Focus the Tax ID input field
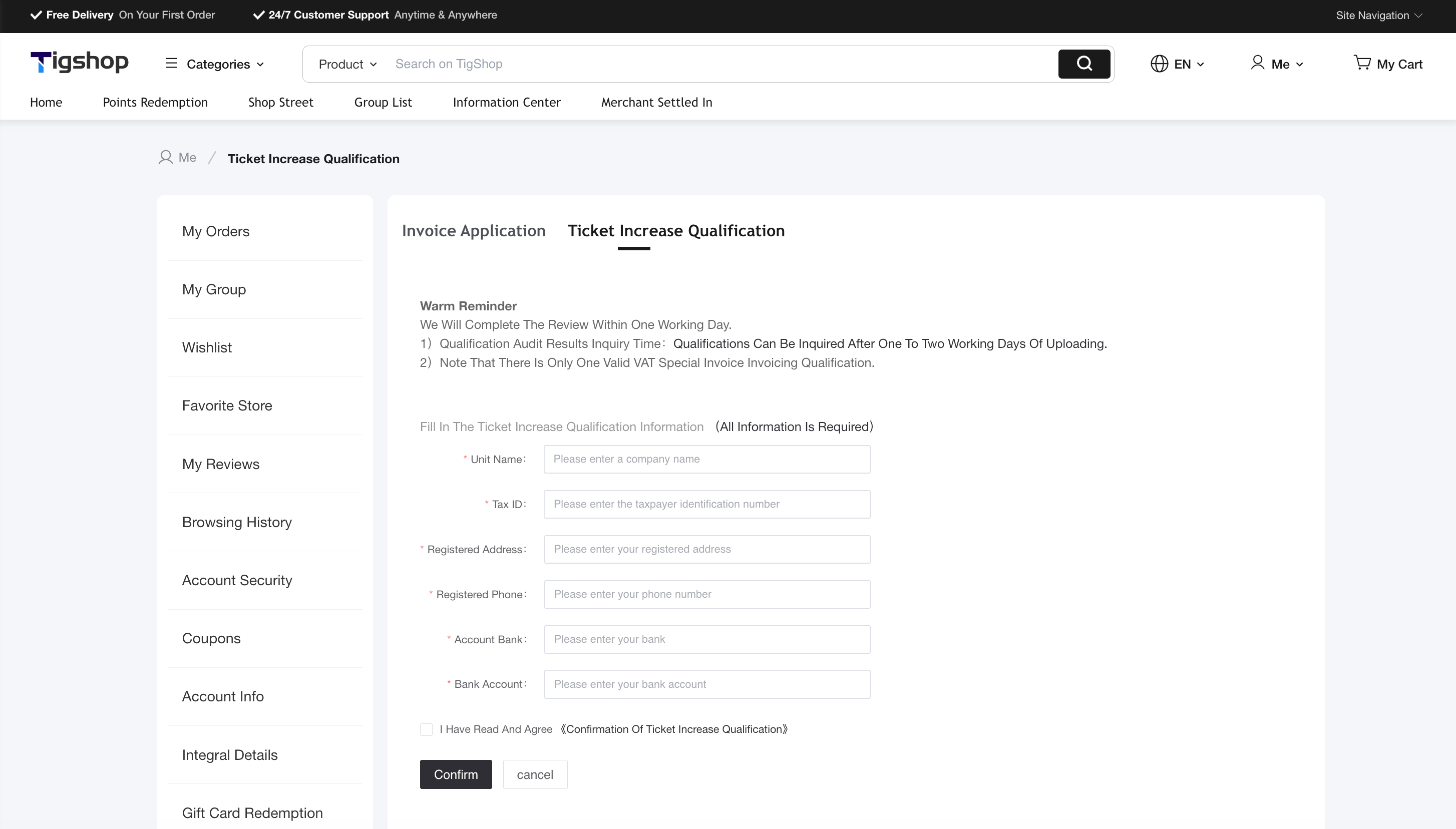This screenshot has width=1456, height=829. 706,505
